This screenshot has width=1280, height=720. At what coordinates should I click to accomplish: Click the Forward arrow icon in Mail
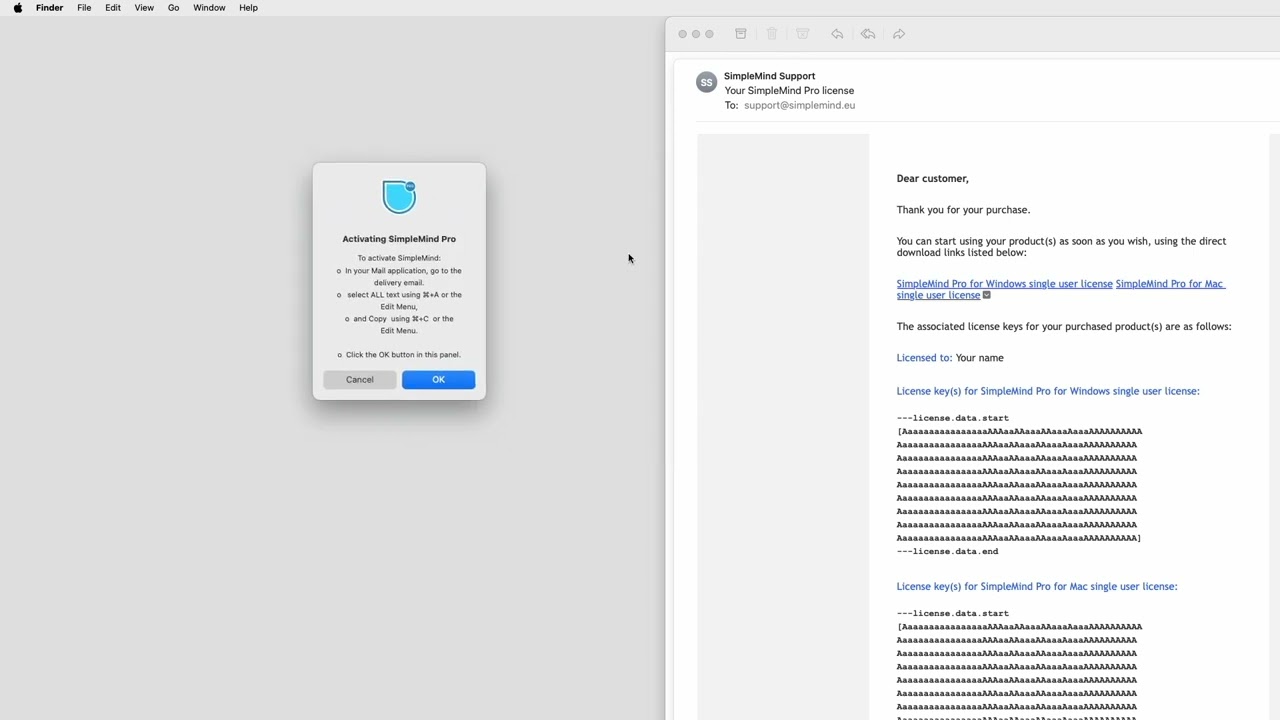click(899, 34)
